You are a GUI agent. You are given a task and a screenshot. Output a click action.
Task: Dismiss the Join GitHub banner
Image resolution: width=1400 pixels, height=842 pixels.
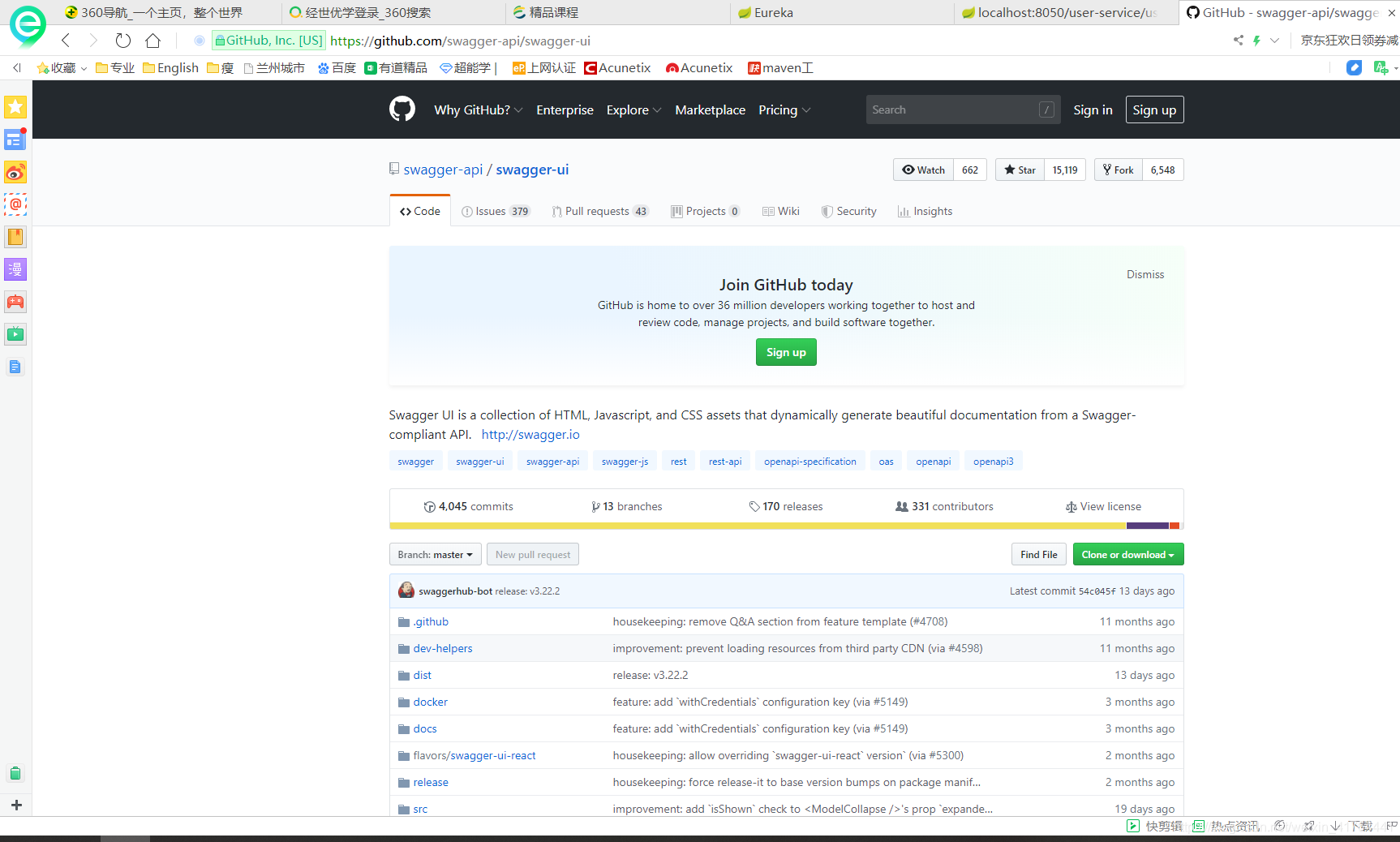[1144, 274]
